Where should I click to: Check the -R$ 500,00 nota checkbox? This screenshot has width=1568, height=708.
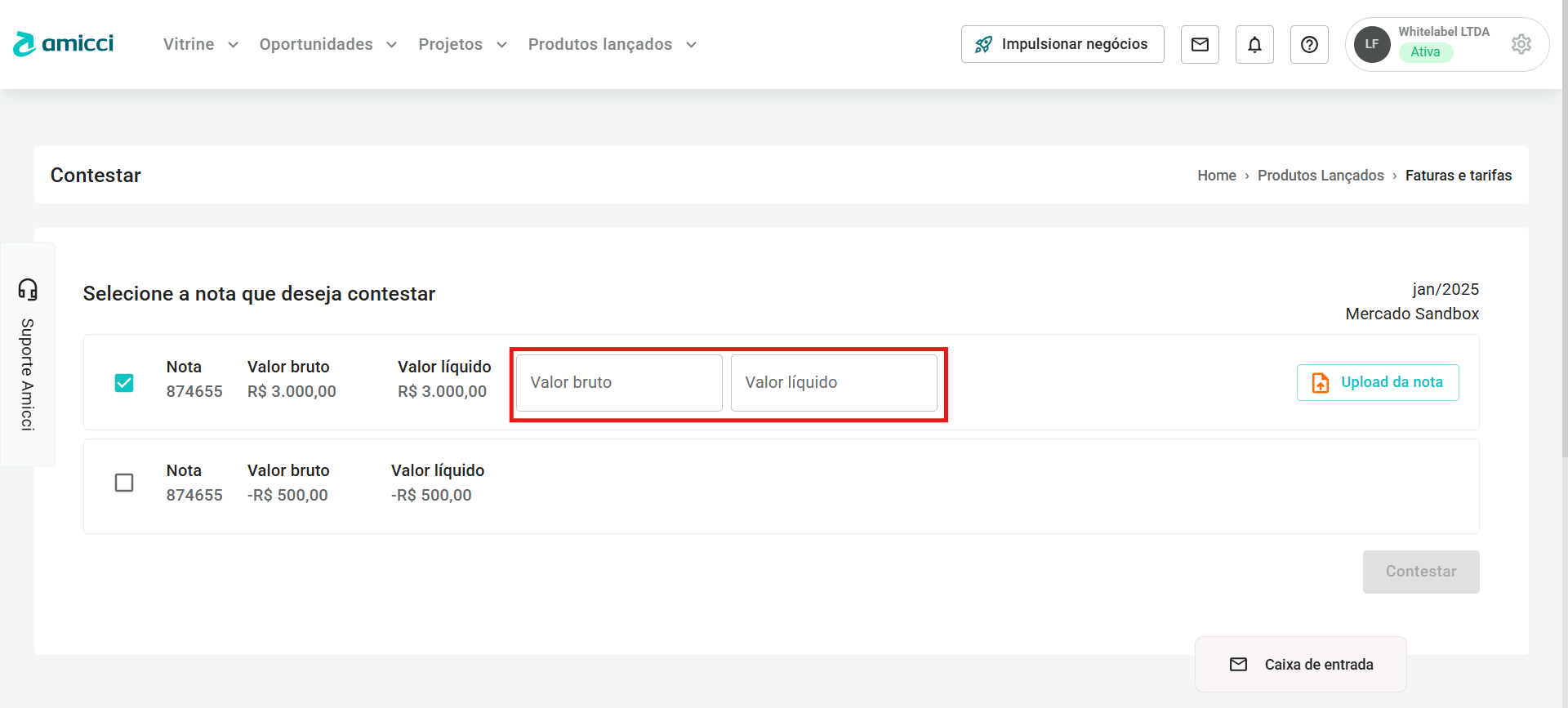(x=124, y=483)
